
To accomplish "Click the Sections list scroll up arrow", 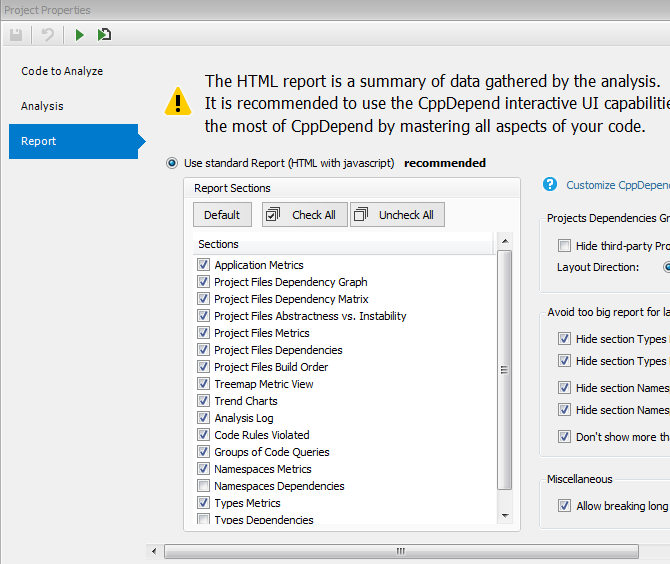I will point(505,241).
